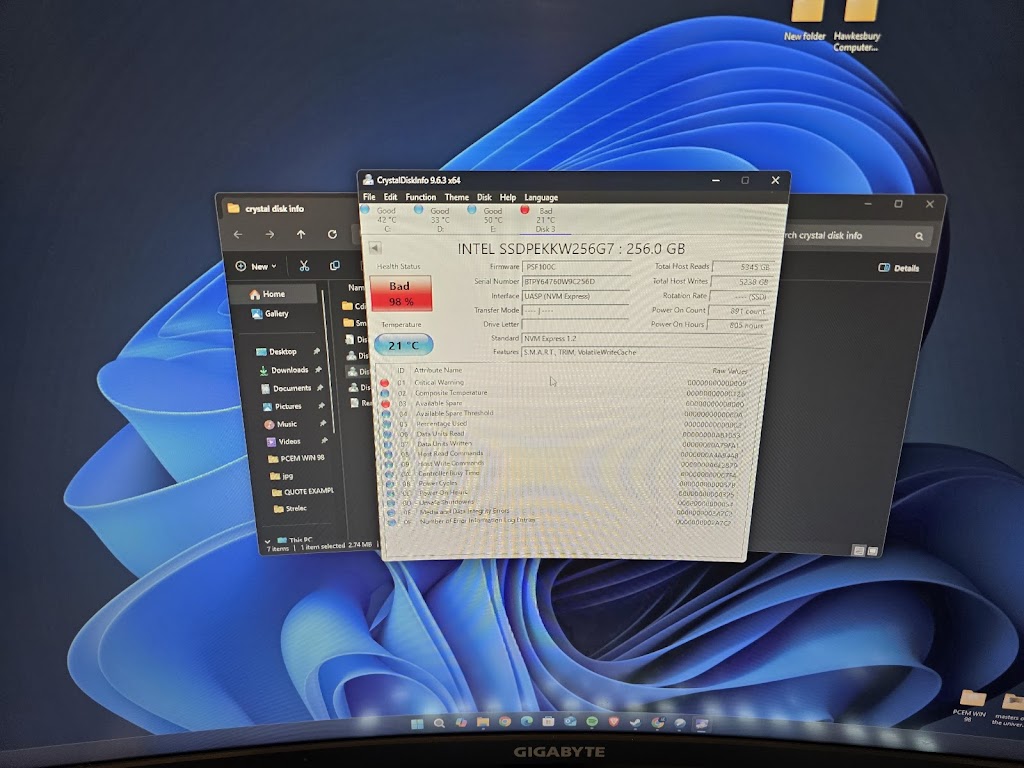Open the Theme menu in CrystalDiskInfo

(x=456, y=197)
